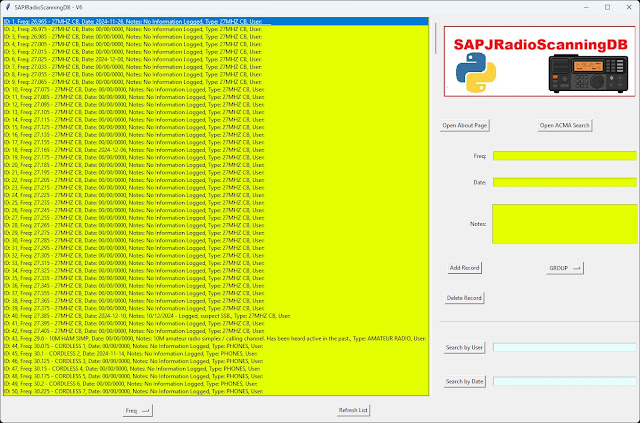Focus the Freq input field
640x423 pixels.
click(x=564, y=156)
